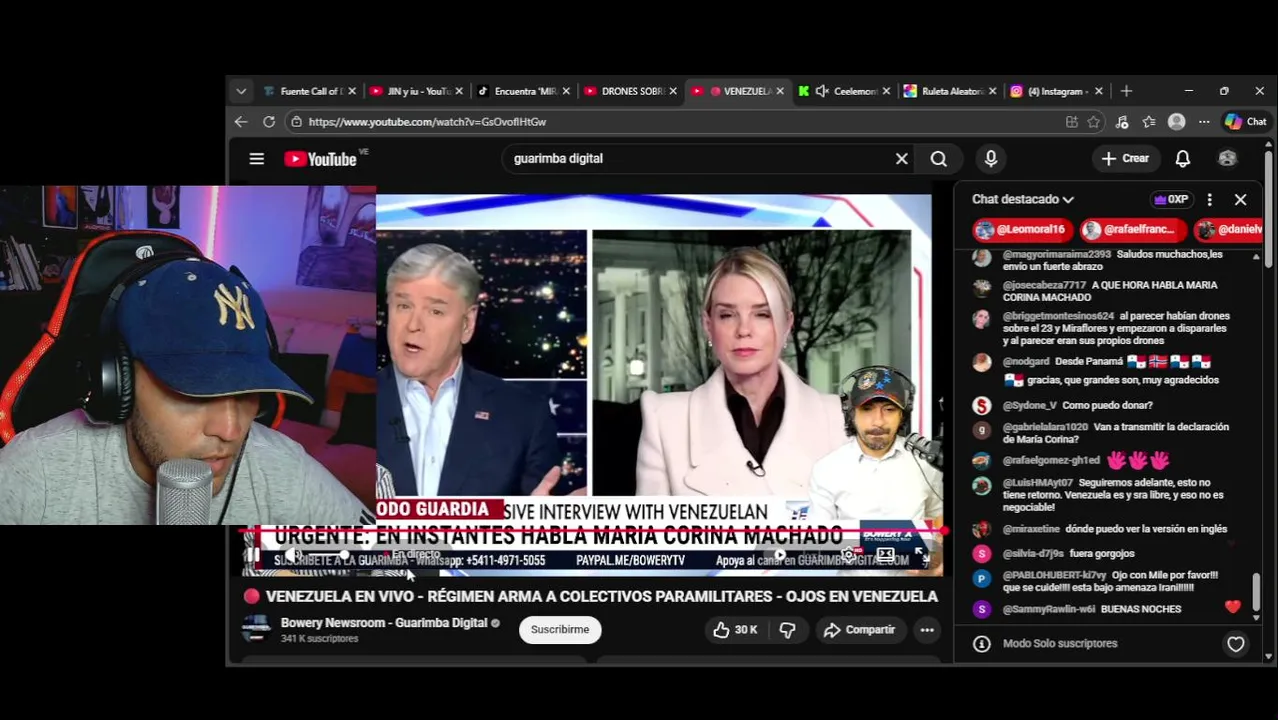Screen dimensions: 1278x720
Task: Open 'Bowery Newsroom - Guarimba Digital' channel link
Action: pos(384,623)
